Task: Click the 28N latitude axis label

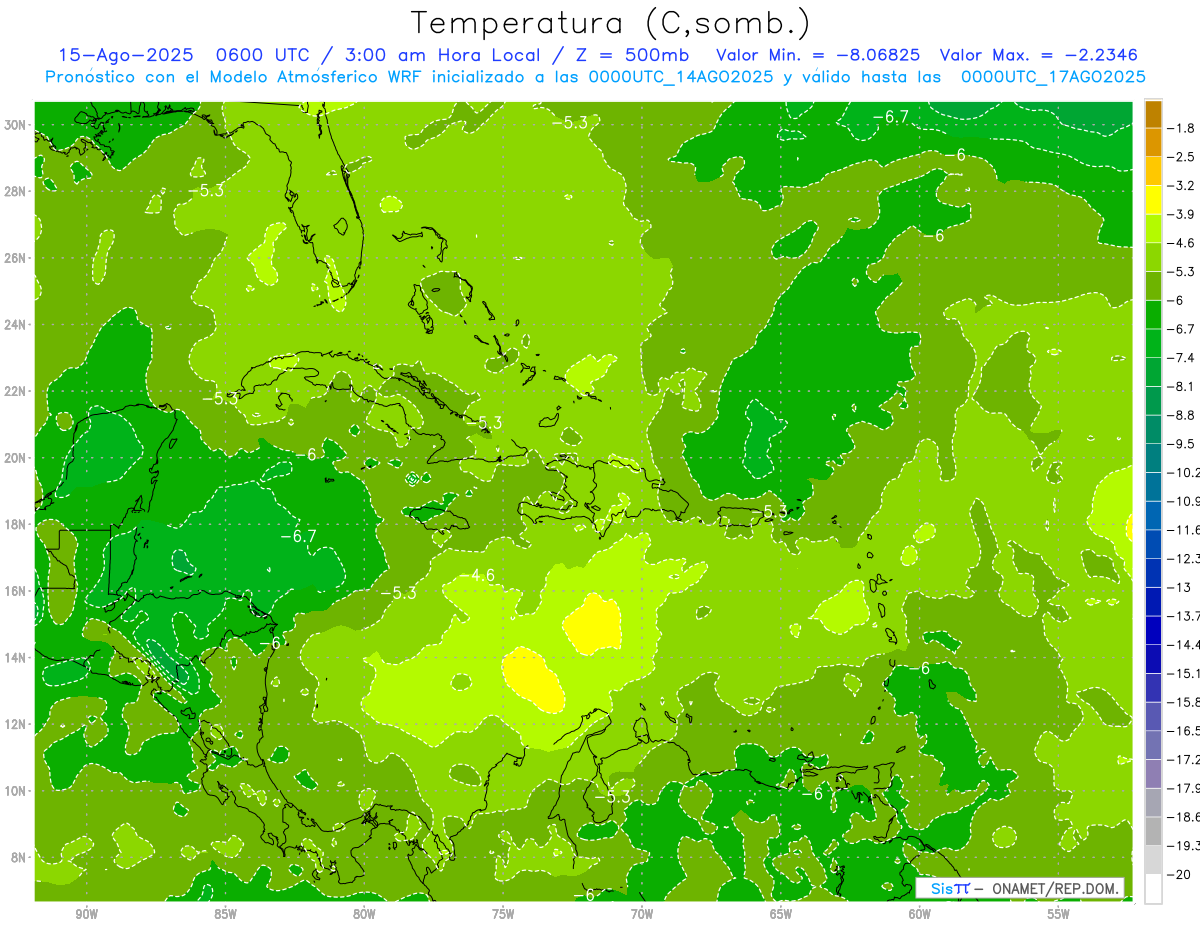Action: click(x=17, y=191)
